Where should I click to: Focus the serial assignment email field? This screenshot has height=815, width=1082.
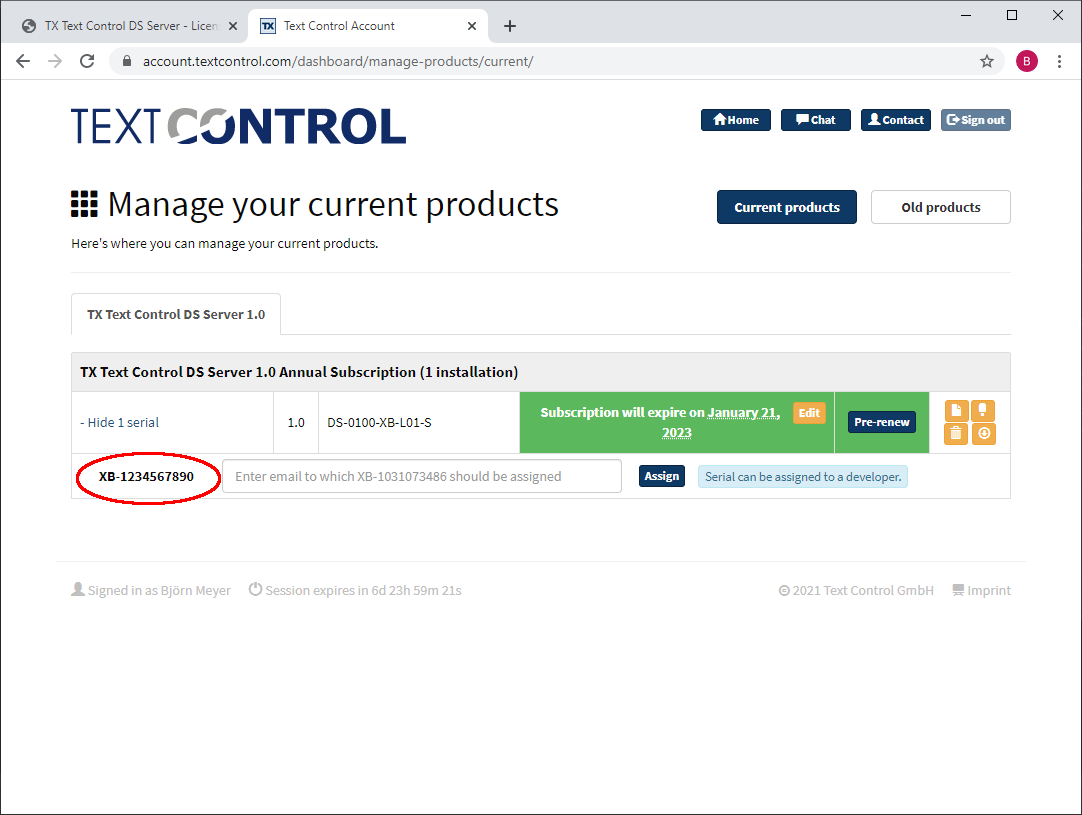point(422,476)
